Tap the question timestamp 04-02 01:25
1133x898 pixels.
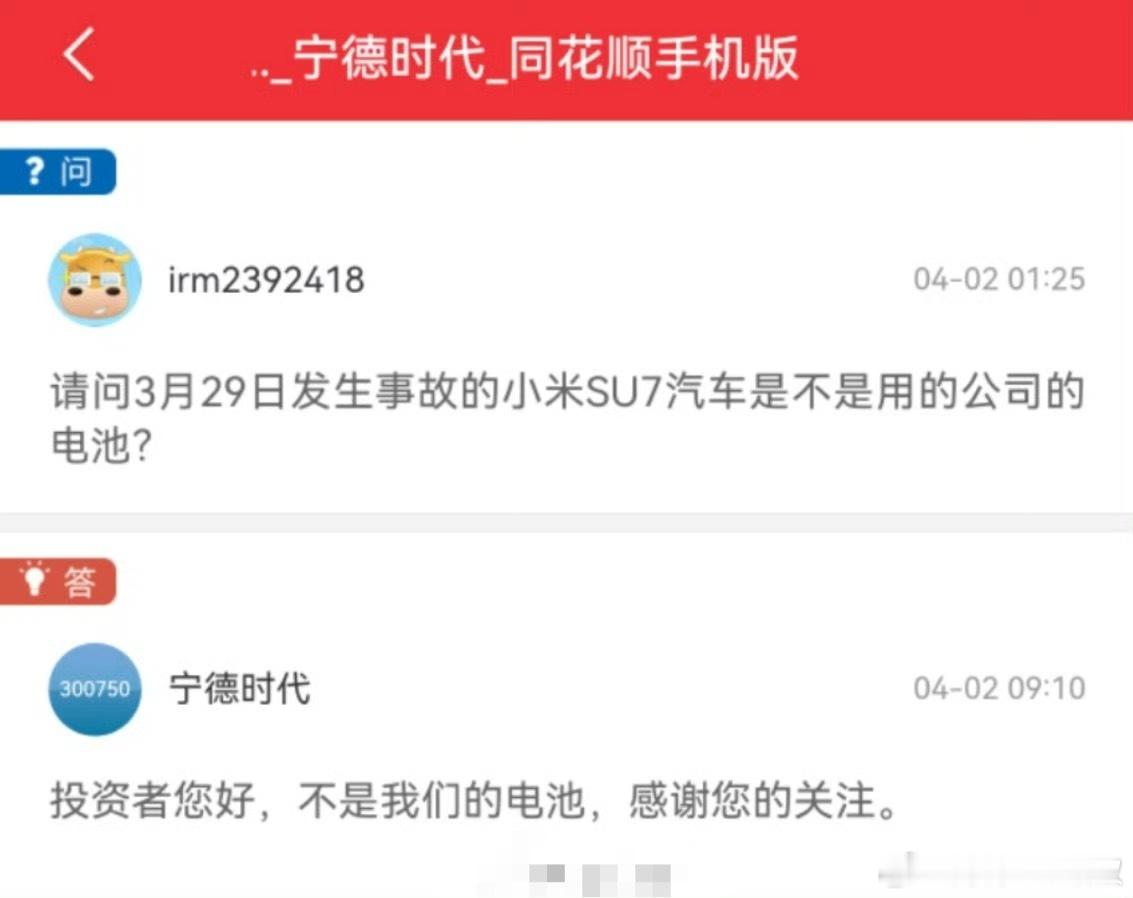[999, 279]
